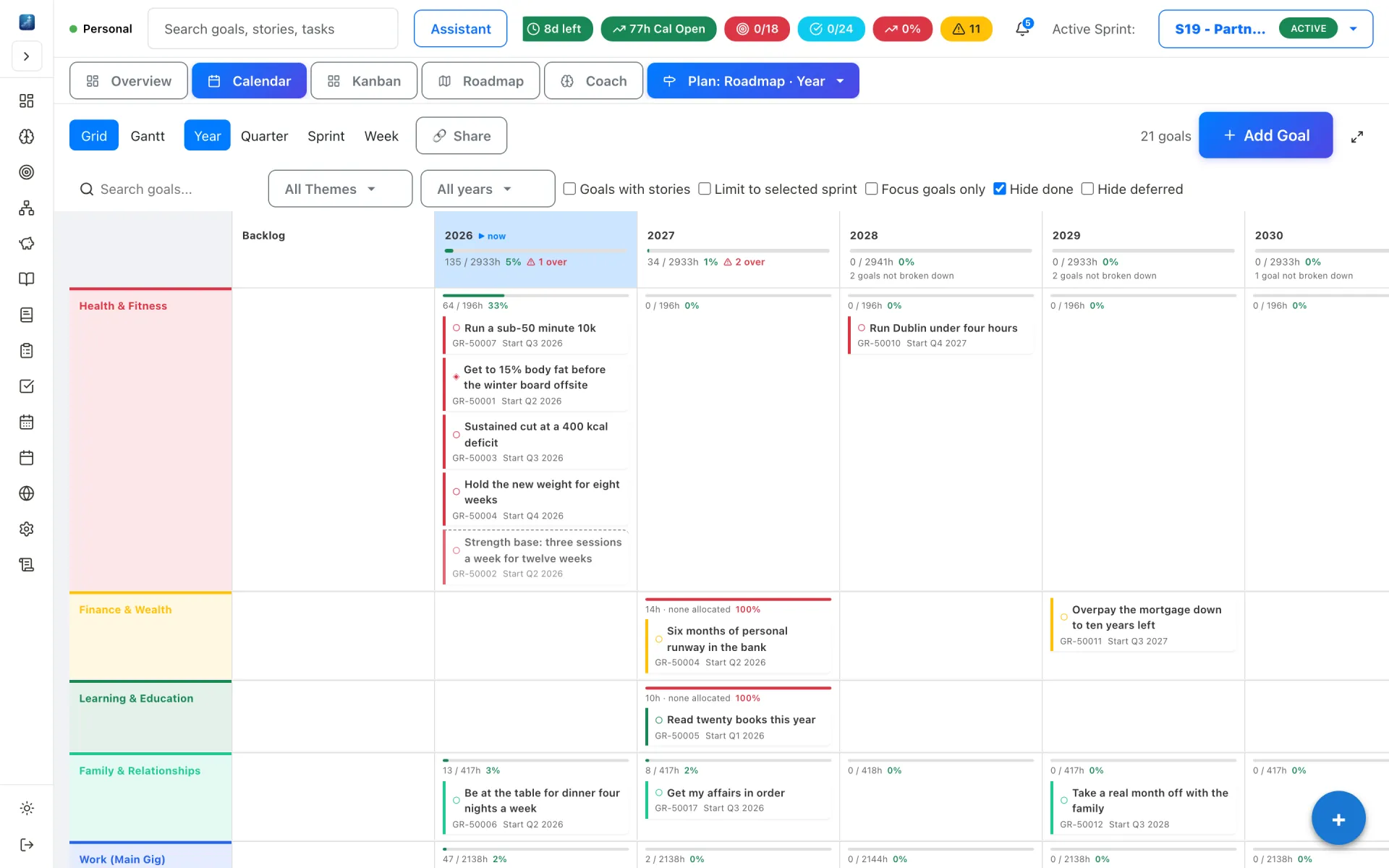This screenshot has height=868, width=1389.
Task: Open the scroll log icon in sidebar
Action: 27,564
